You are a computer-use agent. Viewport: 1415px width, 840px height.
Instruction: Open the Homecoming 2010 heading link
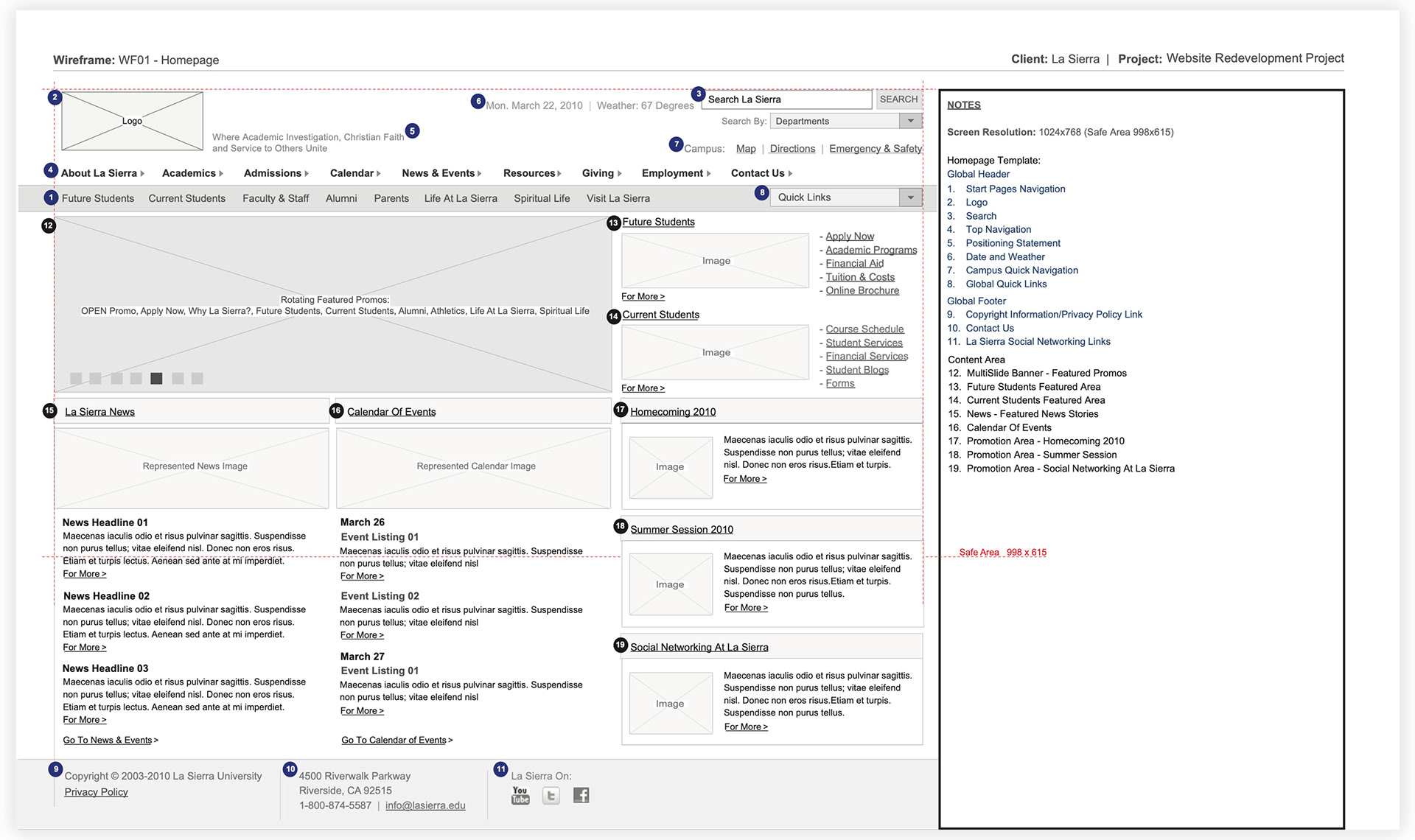673,412
